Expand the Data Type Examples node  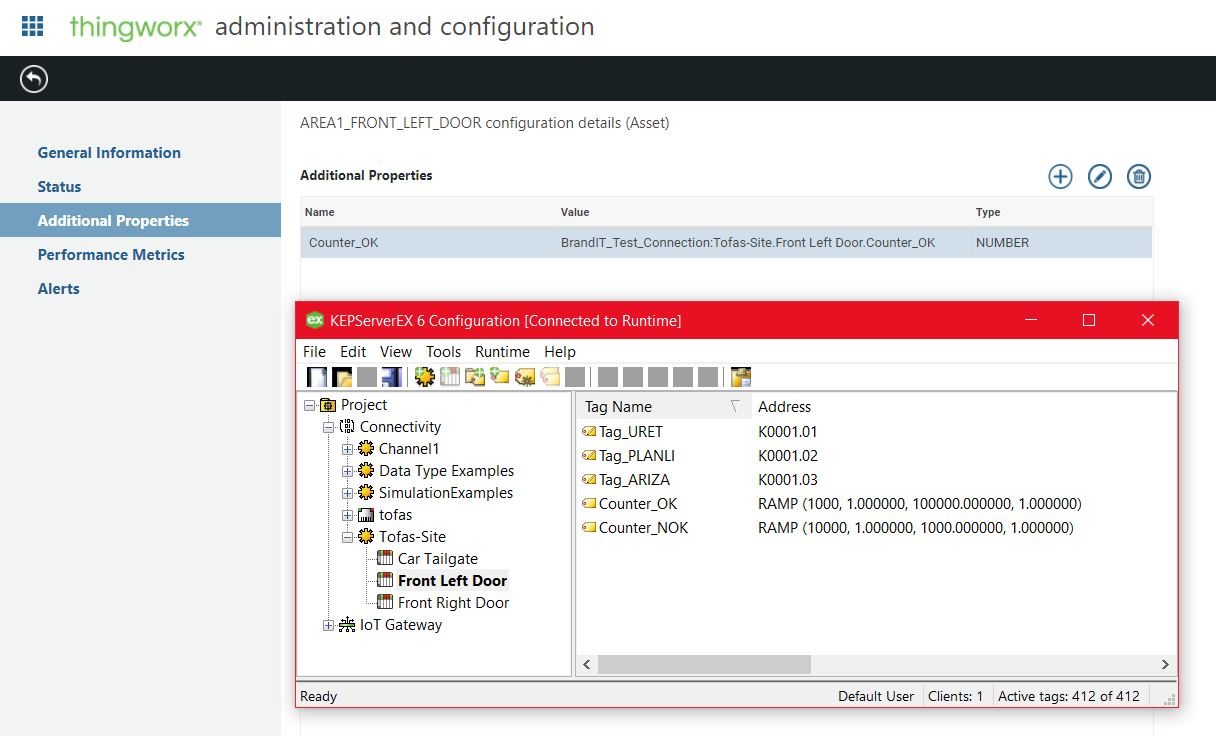[x=348, y=471]
